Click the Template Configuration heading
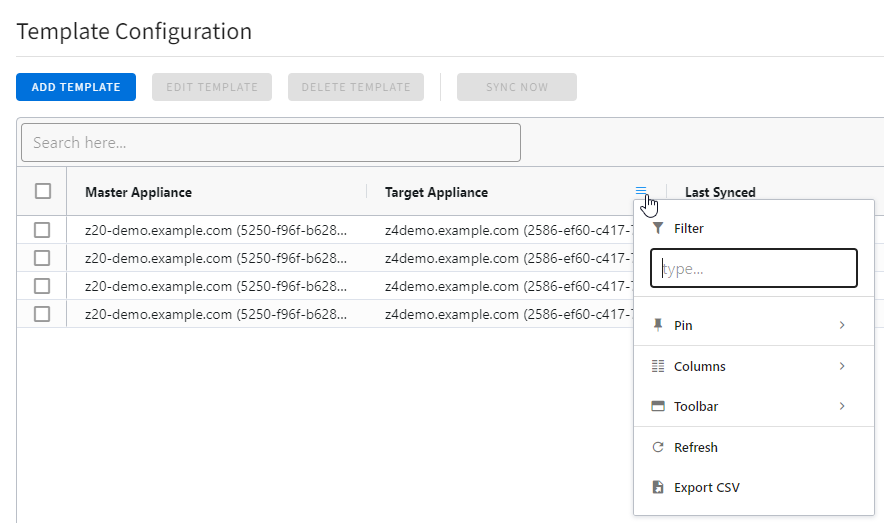 tap(134, 32)
